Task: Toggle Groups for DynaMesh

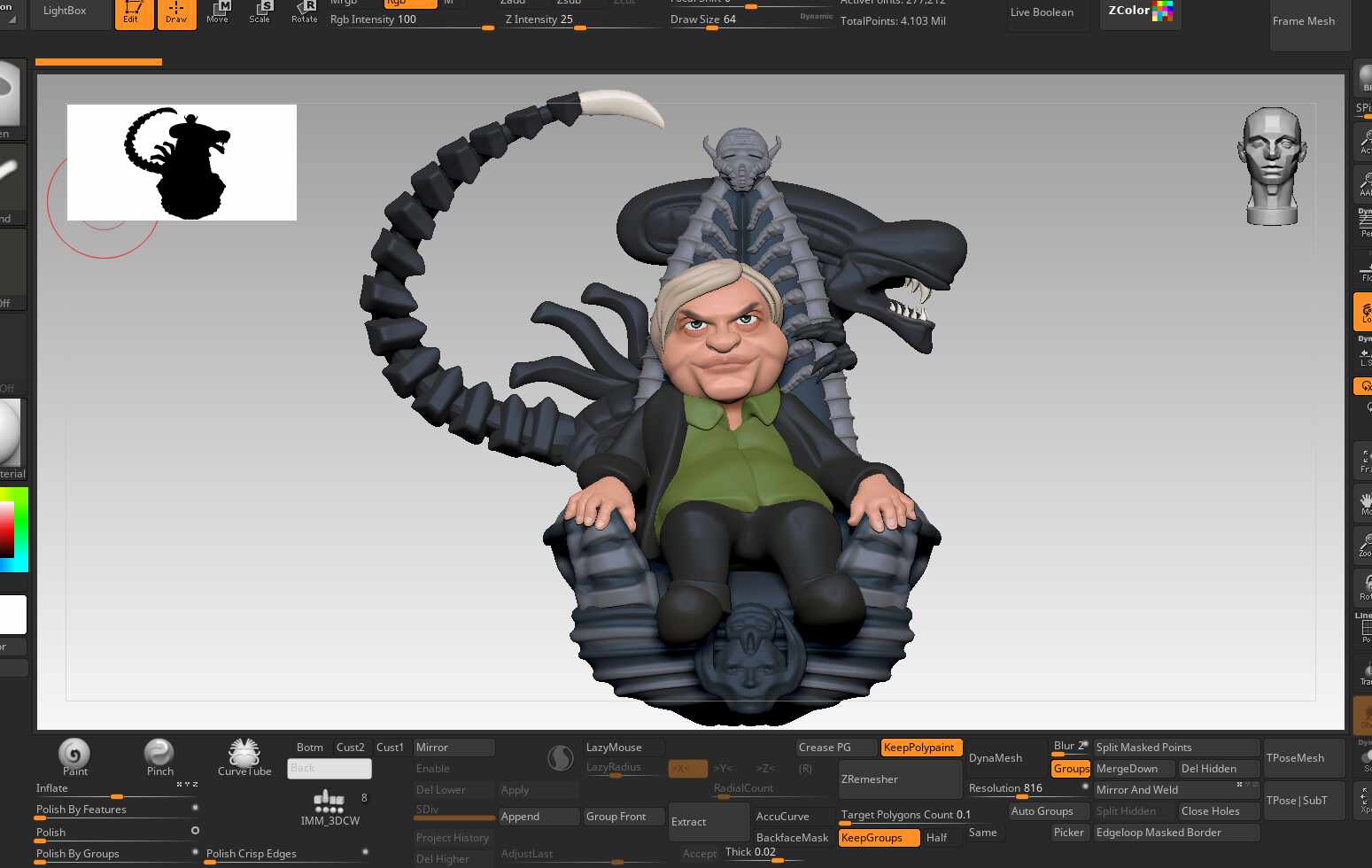Action: point(1071,769)
